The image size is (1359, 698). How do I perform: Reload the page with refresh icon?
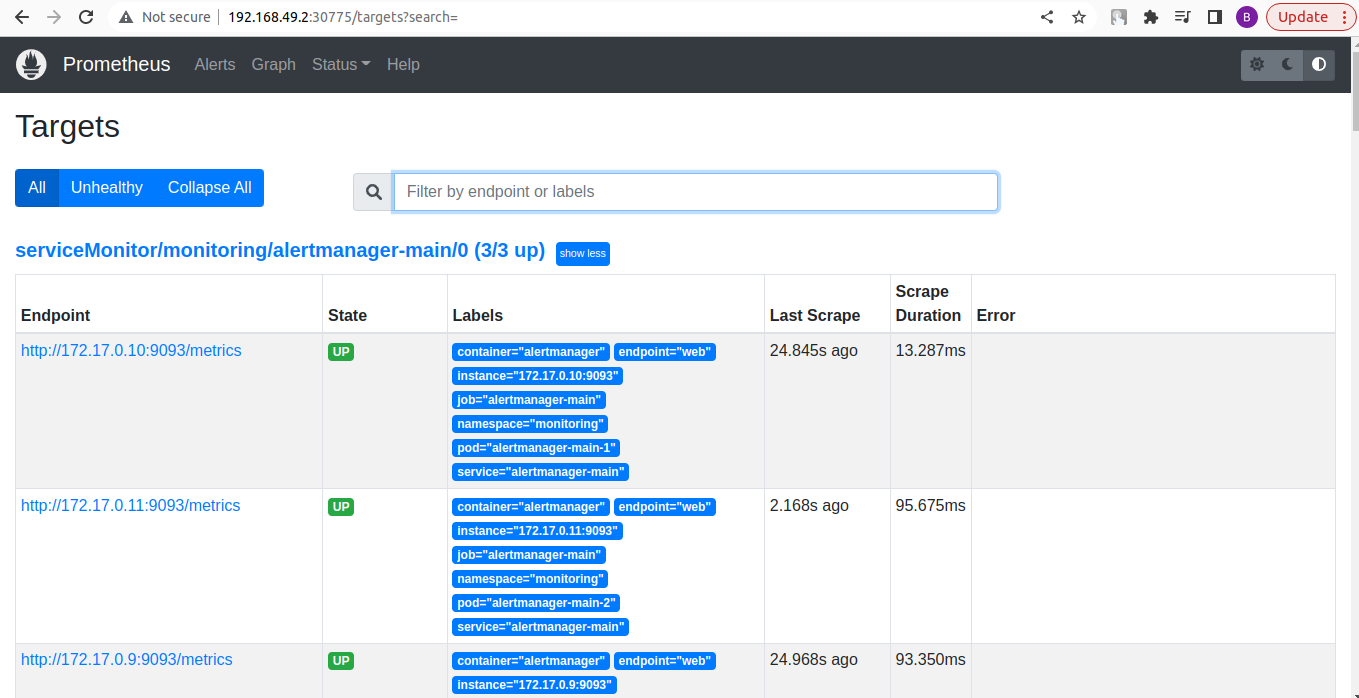[x=86, y=17]
